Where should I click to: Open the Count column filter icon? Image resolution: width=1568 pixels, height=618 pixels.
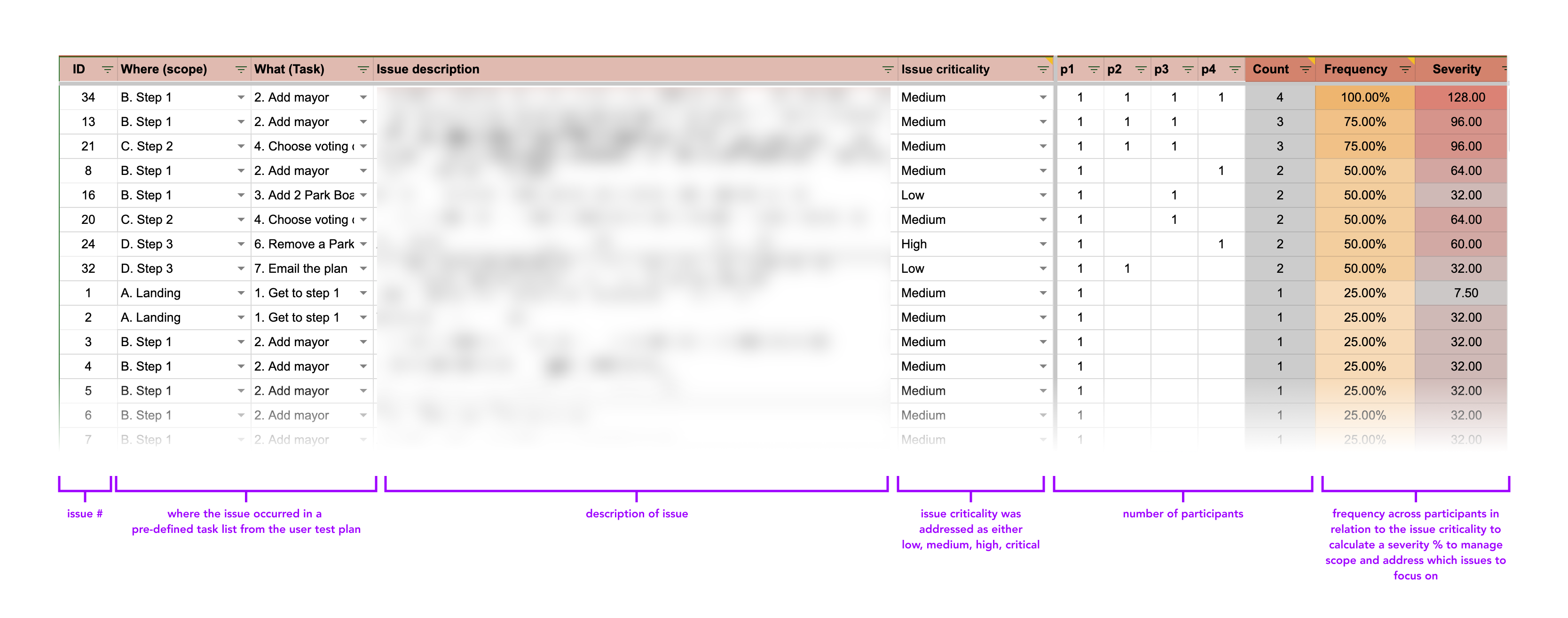1305,70
